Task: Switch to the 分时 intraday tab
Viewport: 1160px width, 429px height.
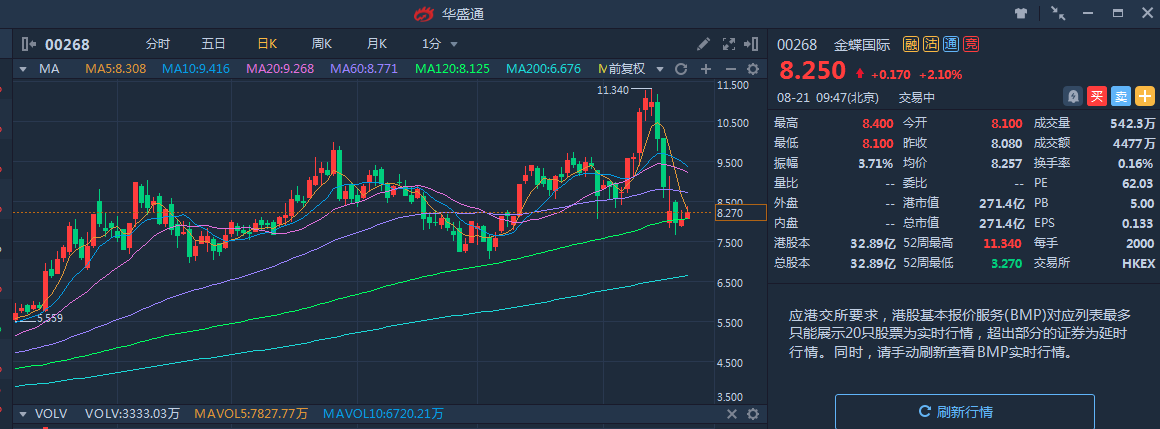Action: (x=158, y=44)
